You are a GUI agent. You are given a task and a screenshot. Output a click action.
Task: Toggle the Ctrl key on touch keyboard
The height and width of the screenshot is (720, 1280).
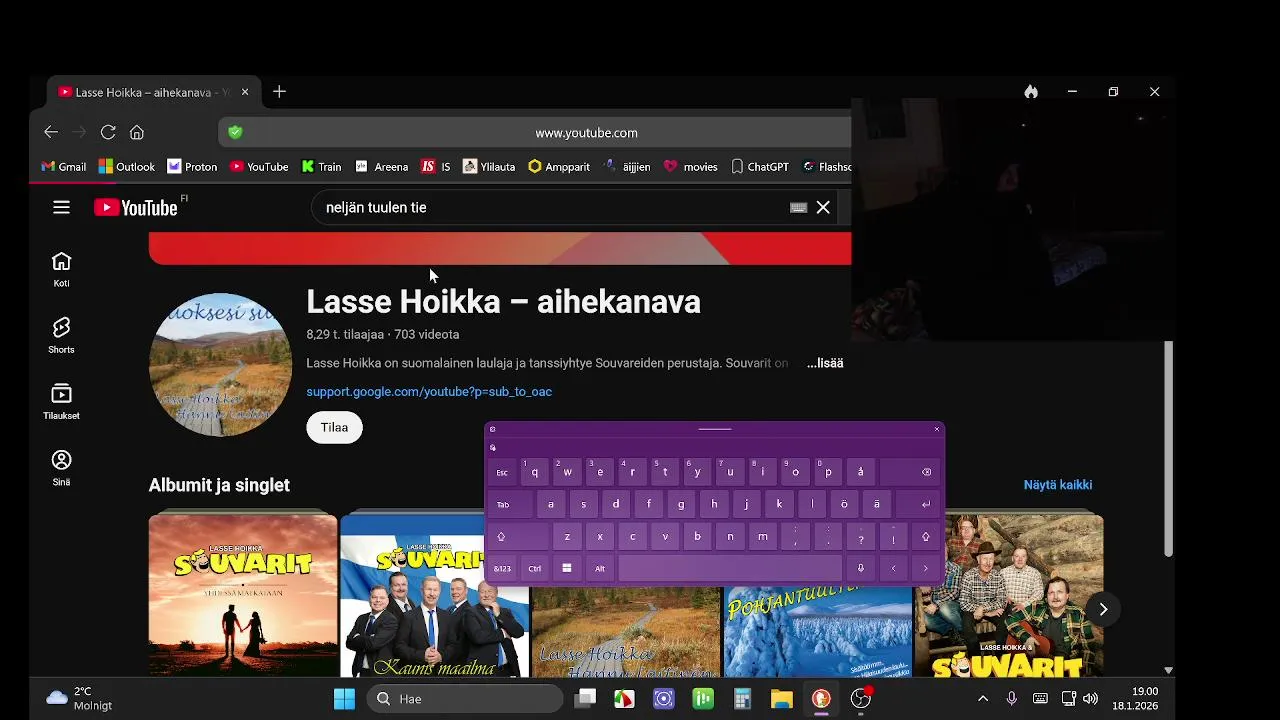535,568
